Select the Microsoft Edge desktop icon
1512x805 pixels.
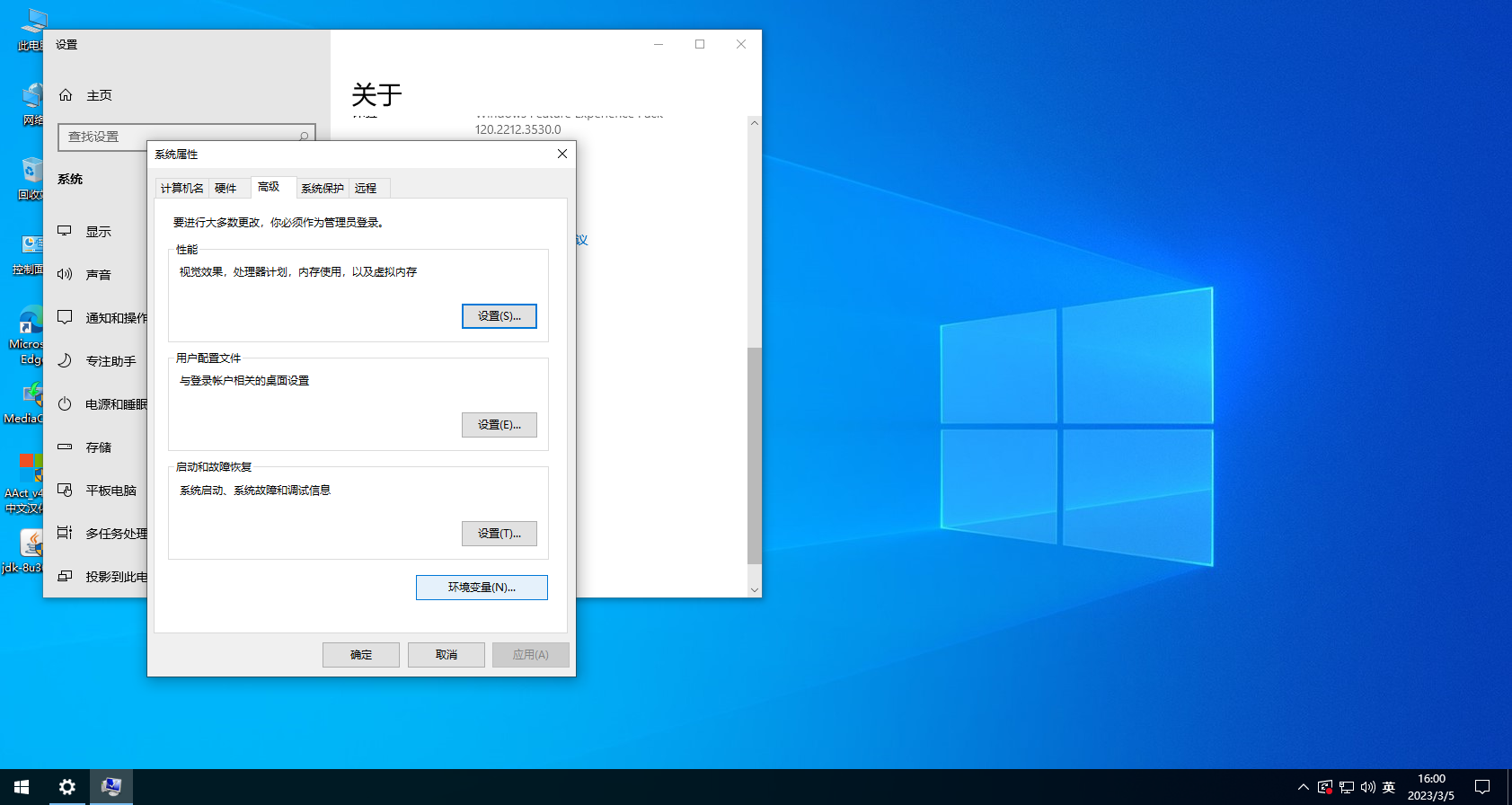[x=27, y=335]
